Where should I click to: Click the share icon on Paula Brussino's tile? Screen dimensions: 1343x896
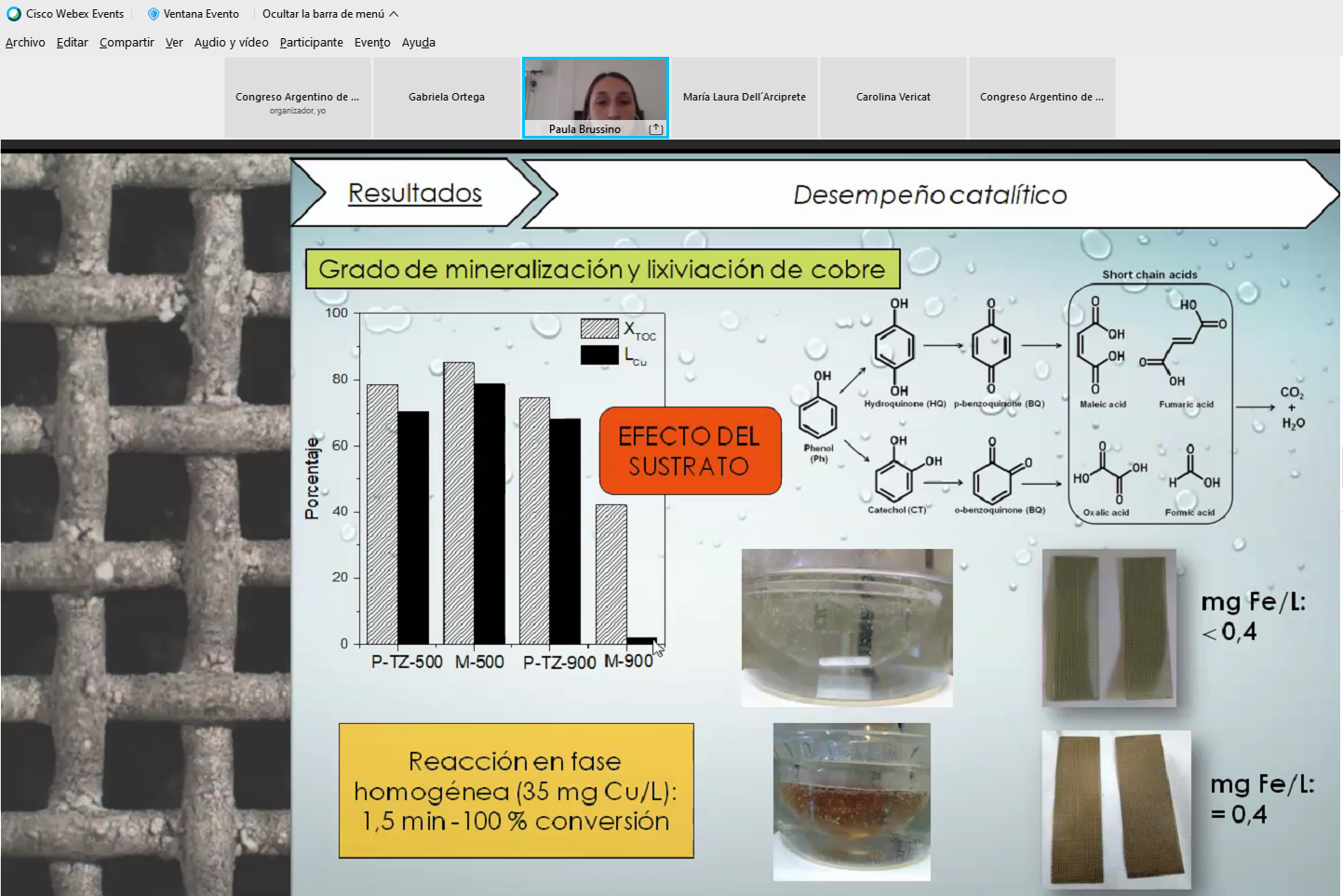click(655, 129)
